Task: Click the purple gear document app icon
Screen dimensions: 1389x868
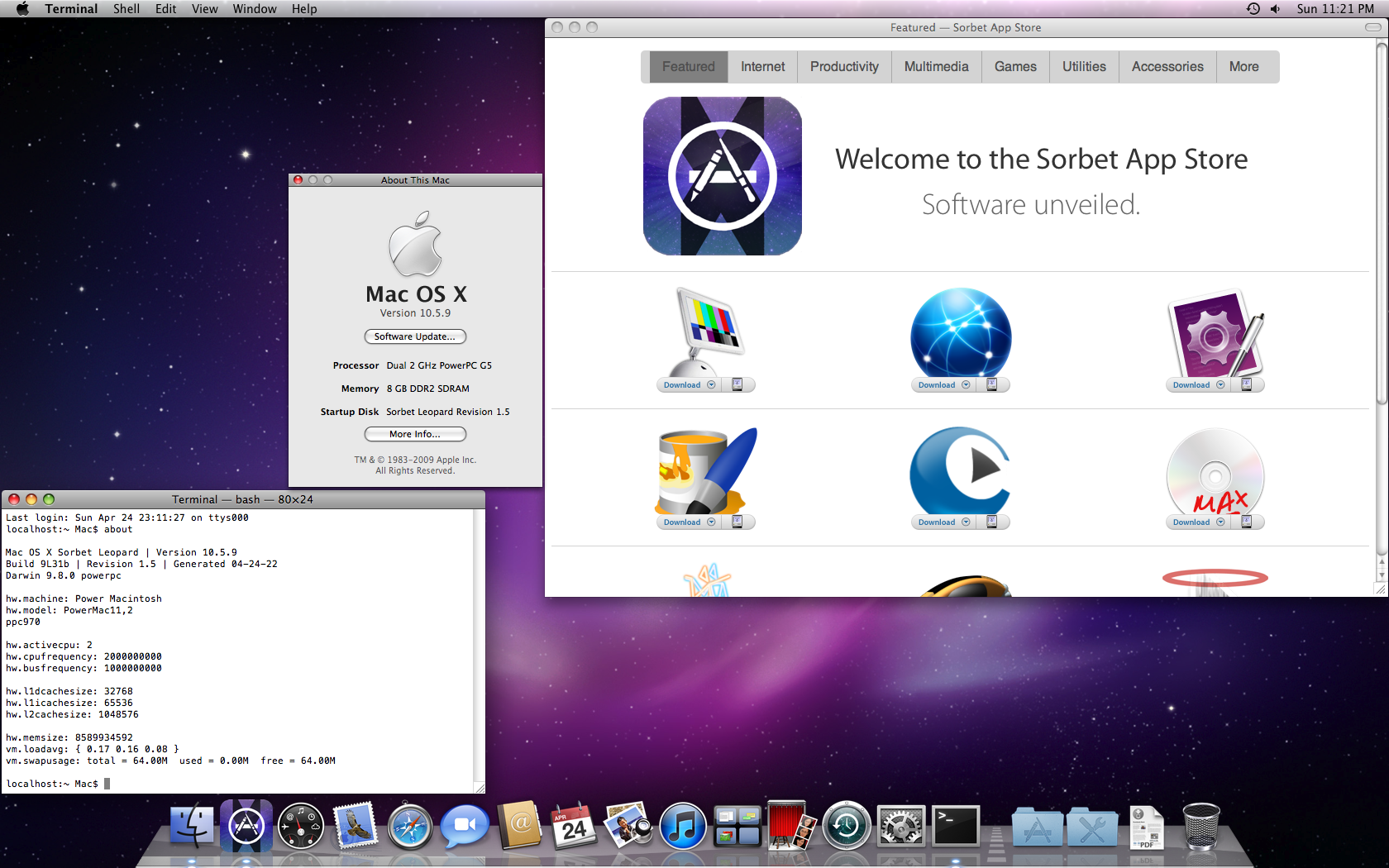Action: [x=1215, y=332]
